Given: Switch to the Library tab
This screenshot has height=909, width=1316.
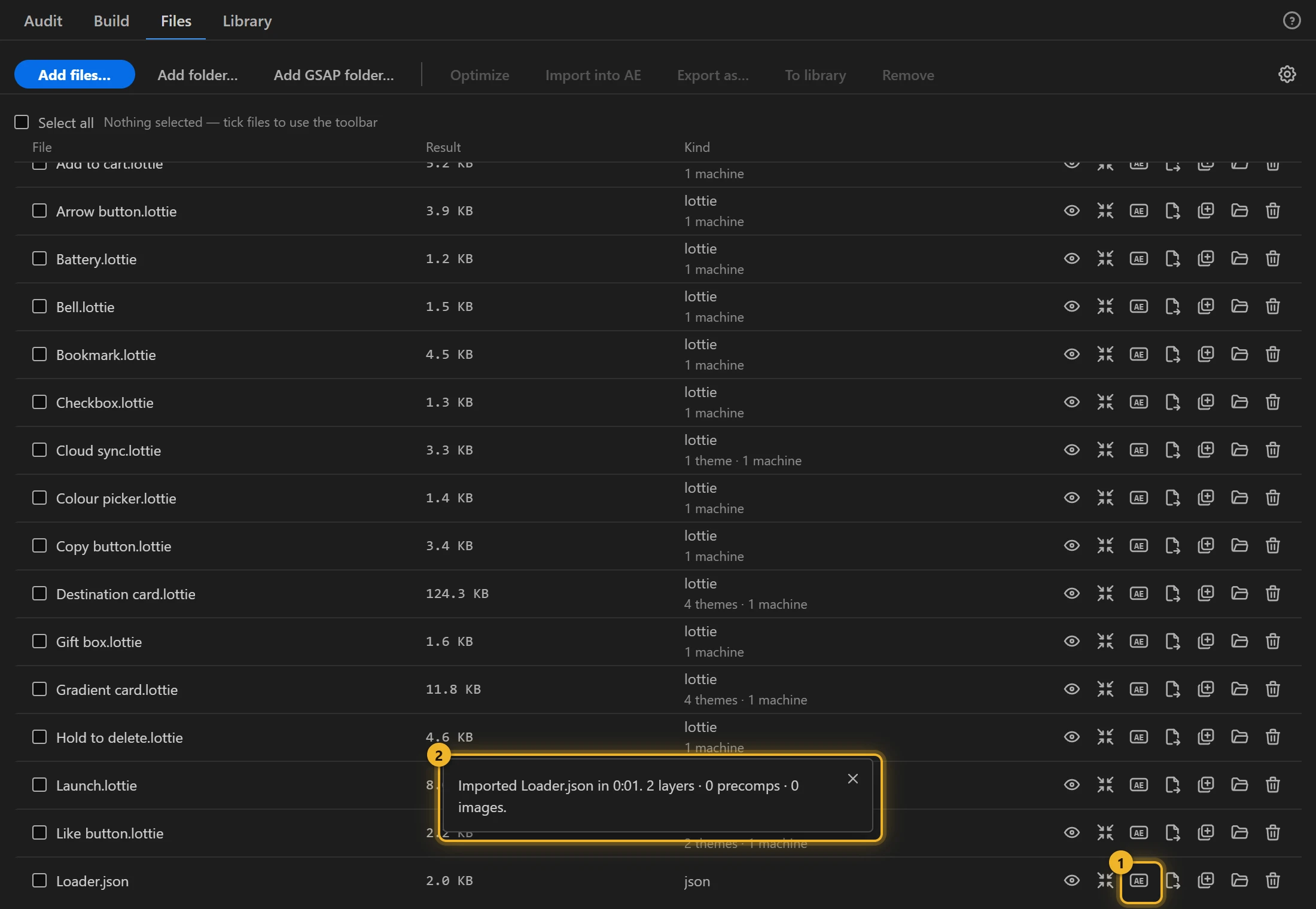Looking at the screenshot, I should (247, 21).
